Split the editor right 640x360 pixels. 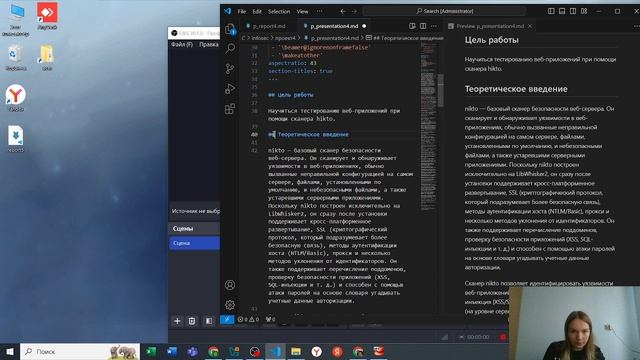[x=423, y=26]
